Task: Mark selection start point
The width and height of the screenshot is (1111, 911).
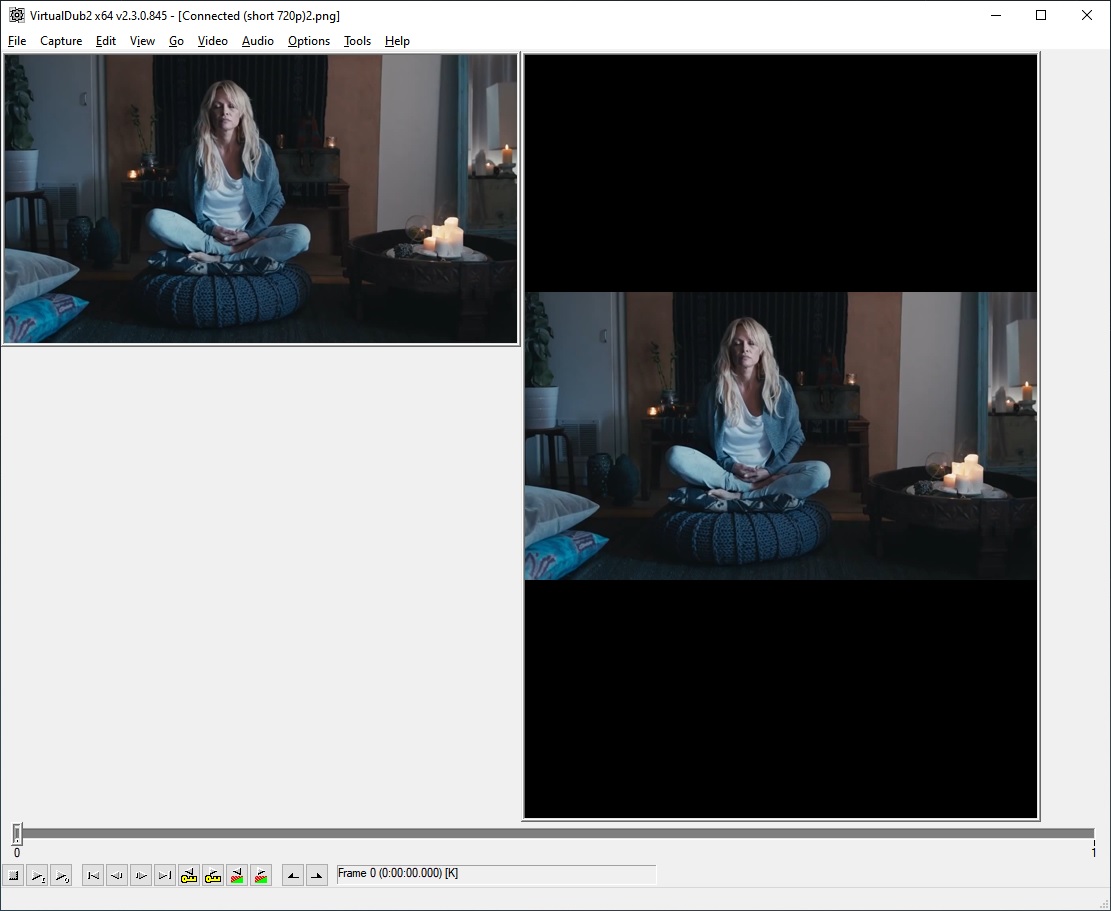Action: coord(293,876)
